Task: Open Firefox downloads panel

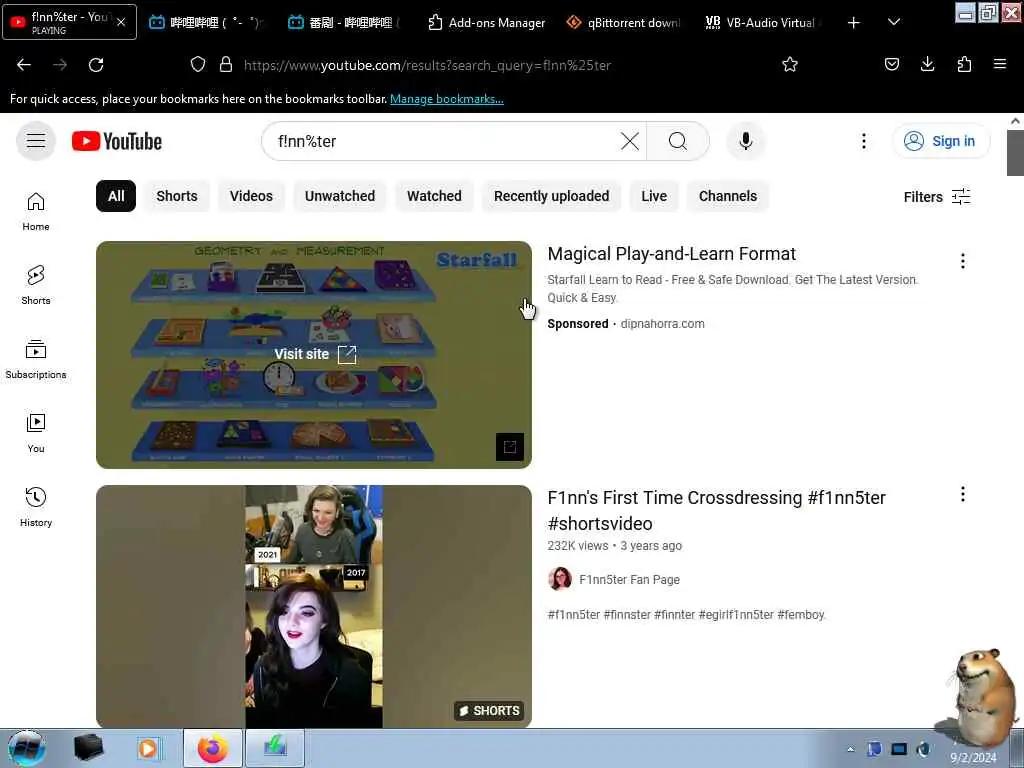Action: tap(927, 65)
